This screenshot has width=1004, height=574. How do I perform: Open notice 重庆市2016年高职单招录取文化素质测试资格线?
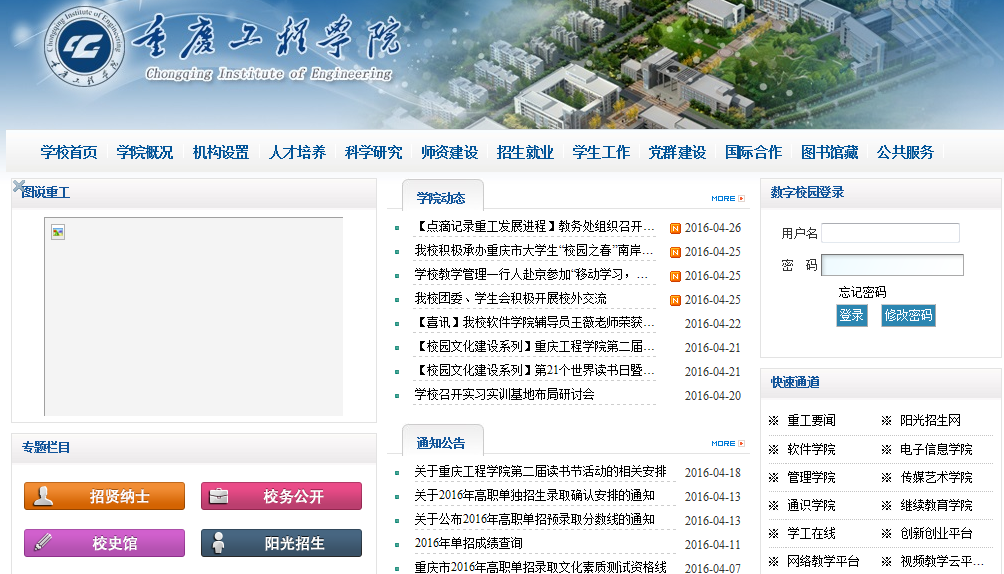(x=540, y=567)
